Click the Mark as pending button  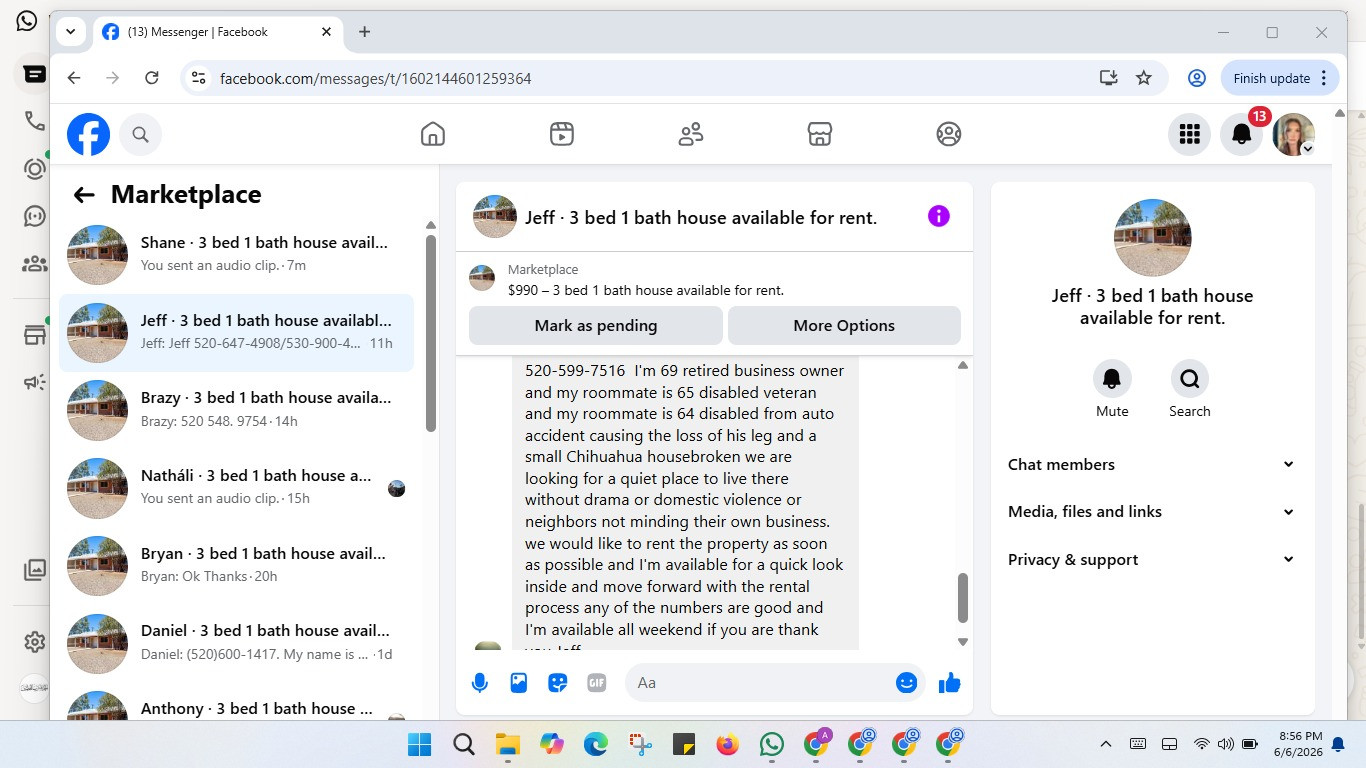[x=596, y=325]
